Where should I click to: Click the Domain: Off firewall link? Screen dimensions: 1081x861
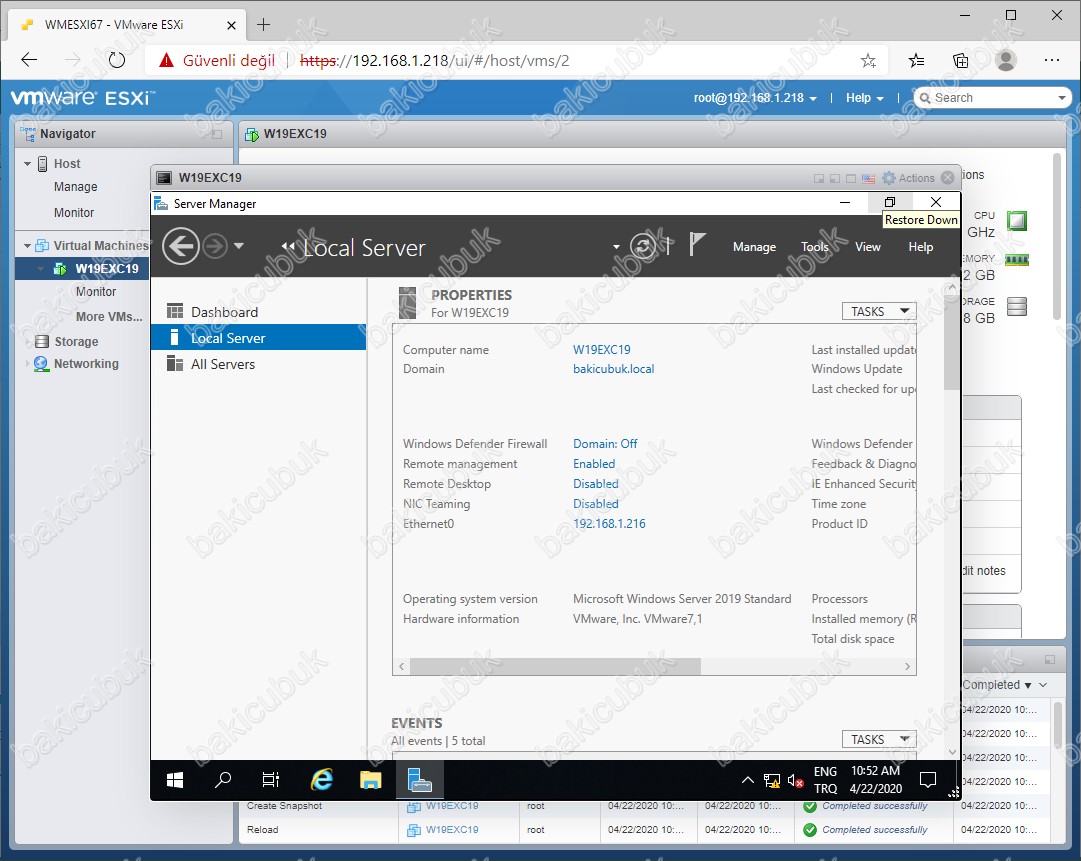605,444
